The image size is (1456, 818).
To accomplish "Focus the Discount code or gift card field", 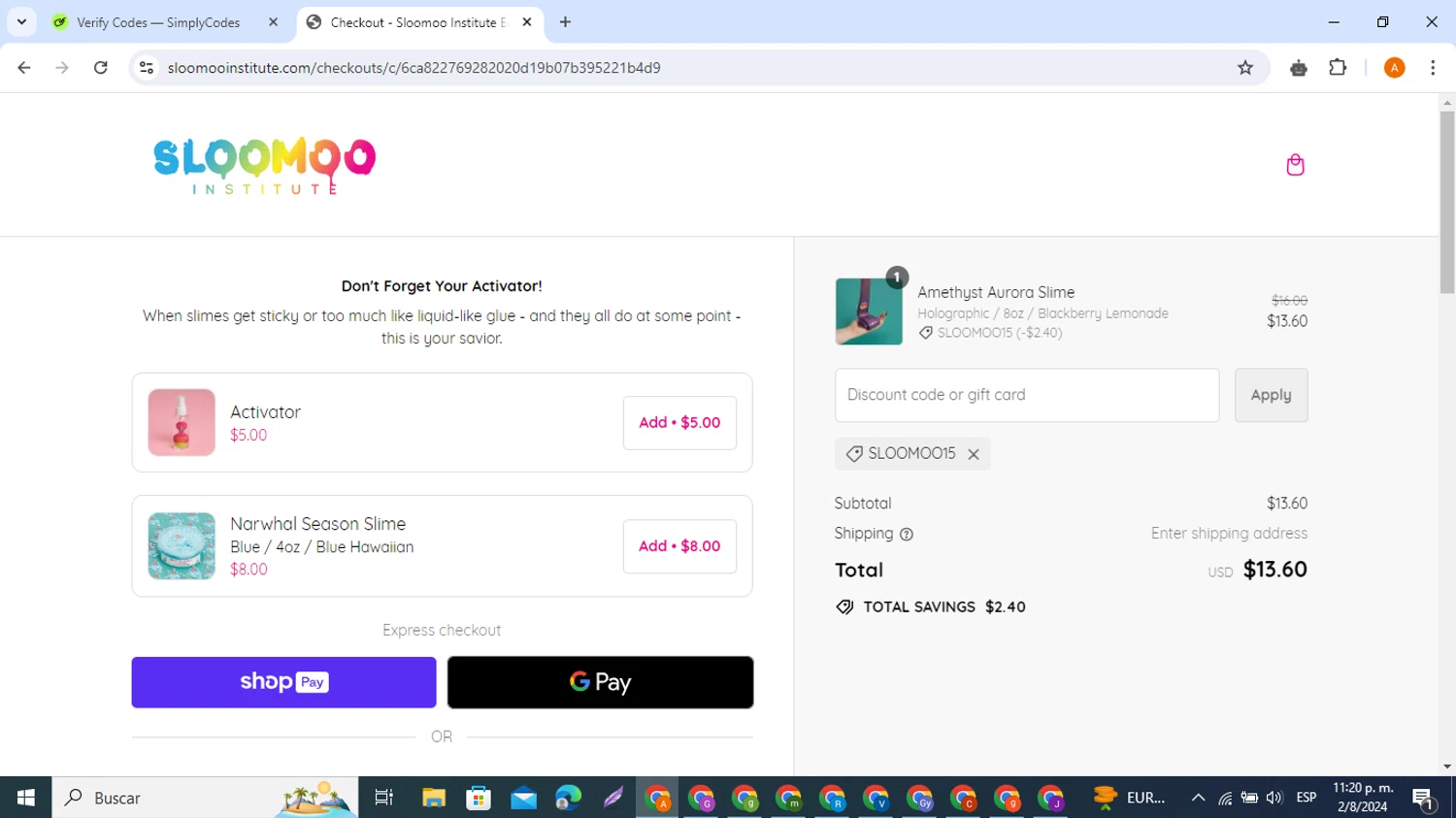I will tap(1027, 395).
